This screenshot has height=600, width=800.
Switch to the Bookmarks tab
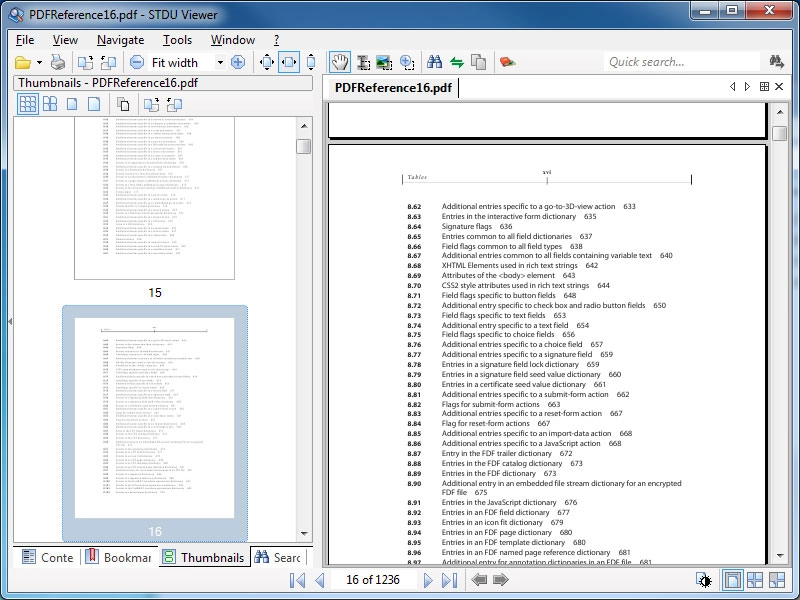pyautogui.click(x=119, y=557)
